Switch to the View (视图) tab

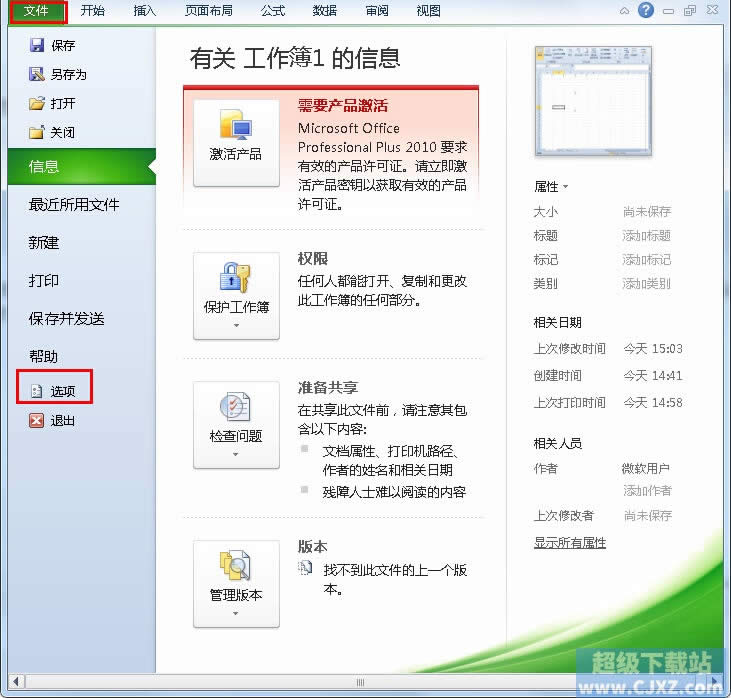tap(428, 10)
